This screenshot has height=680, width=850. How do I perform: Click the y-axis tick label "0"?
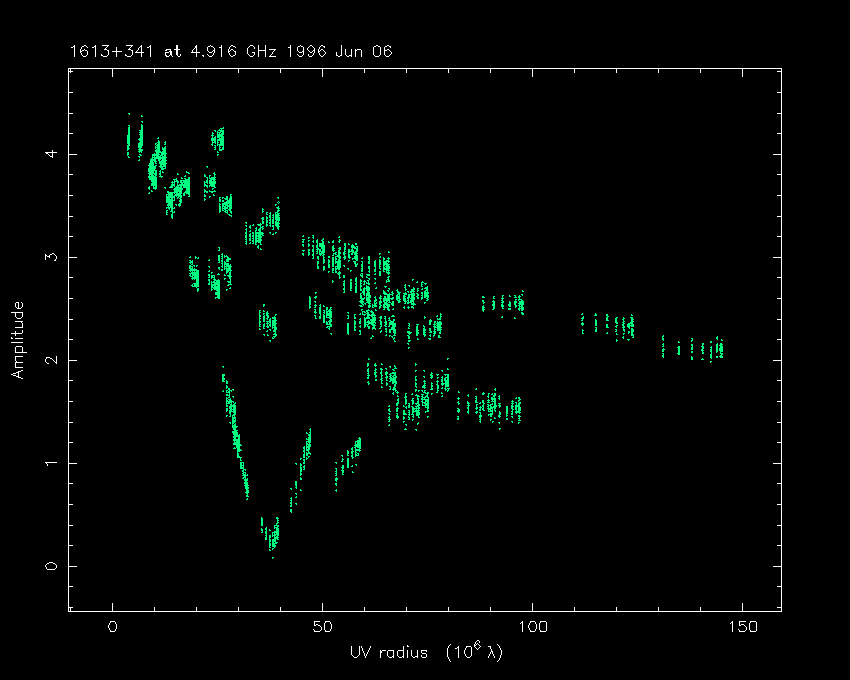click(45, 566)
